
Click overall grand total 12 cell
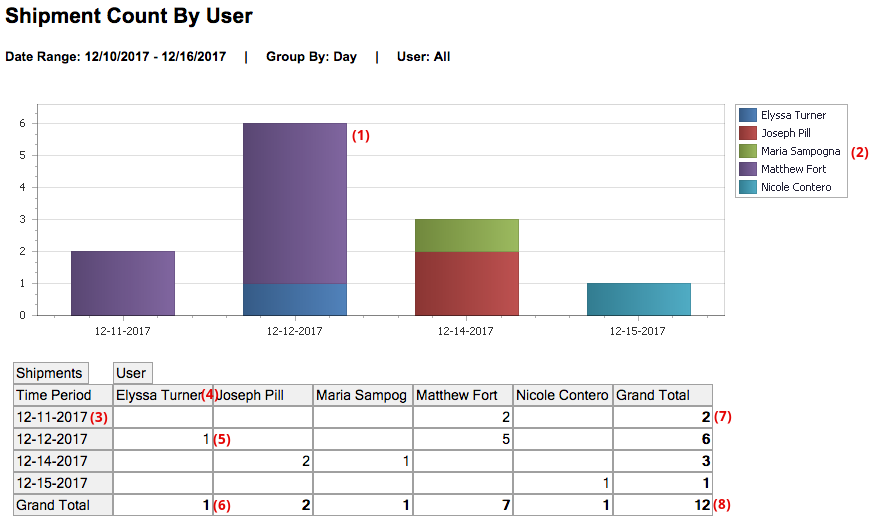[663, 505]
